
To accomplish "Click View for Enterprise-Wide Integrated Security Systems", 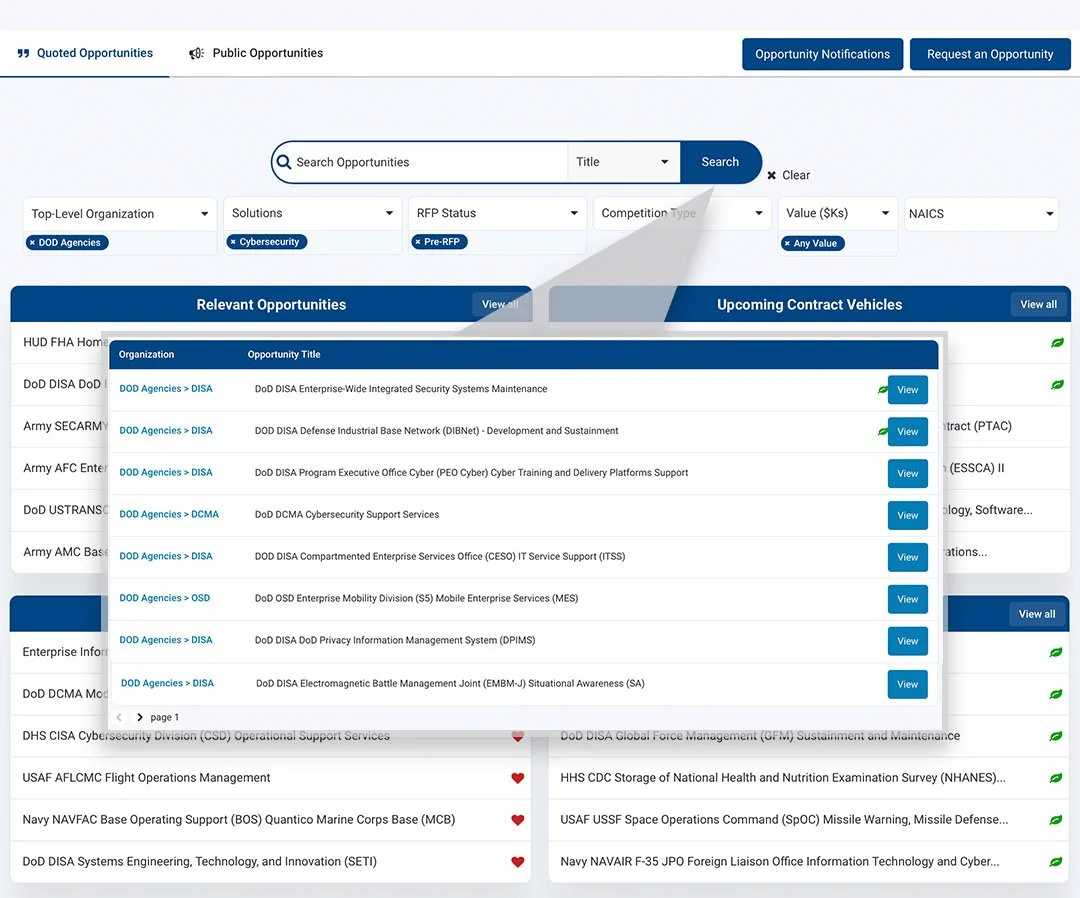I will 908,390.
